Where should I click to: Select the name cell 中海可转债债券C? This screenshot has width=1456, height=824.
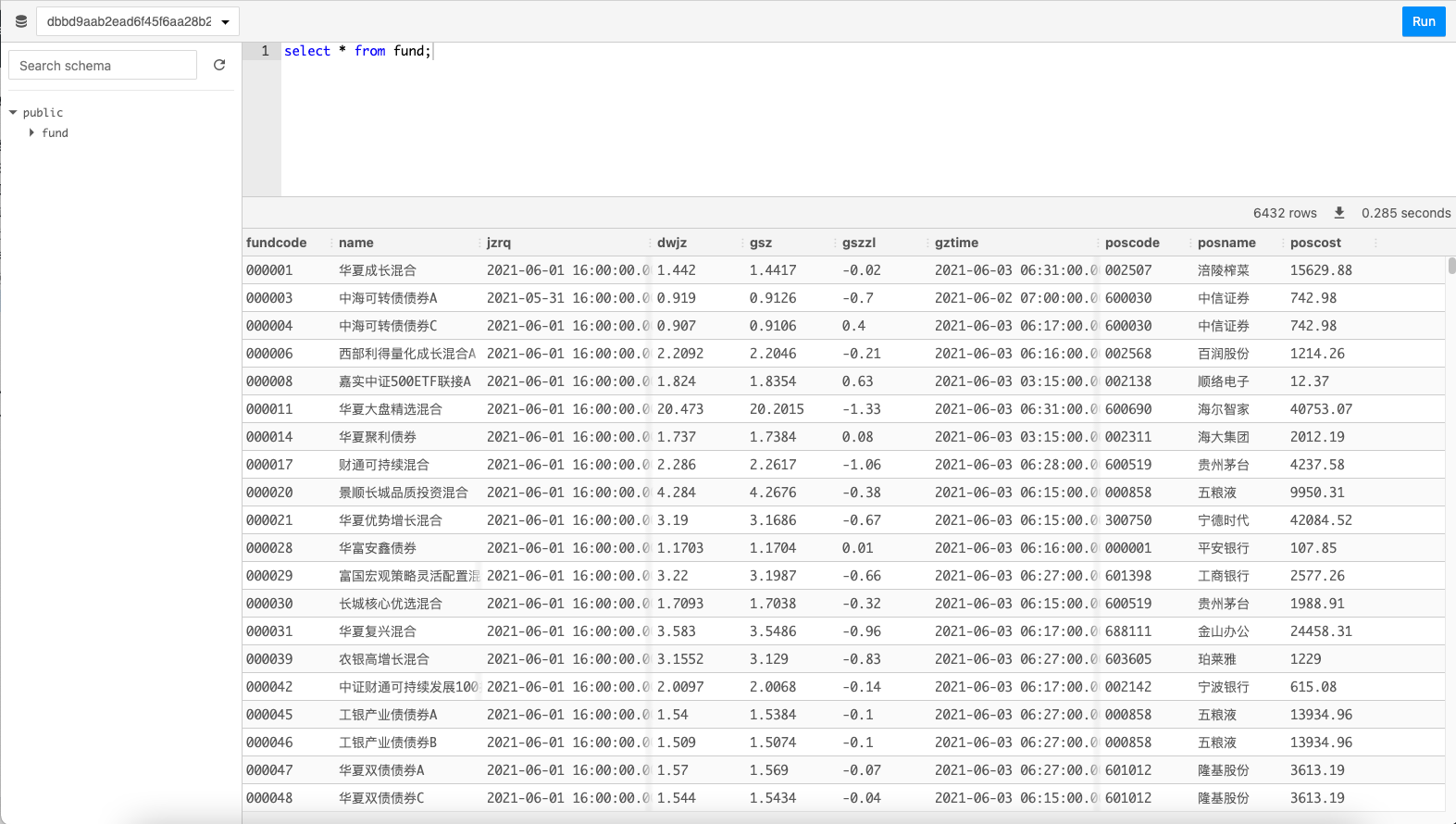(x=388, y=326)
